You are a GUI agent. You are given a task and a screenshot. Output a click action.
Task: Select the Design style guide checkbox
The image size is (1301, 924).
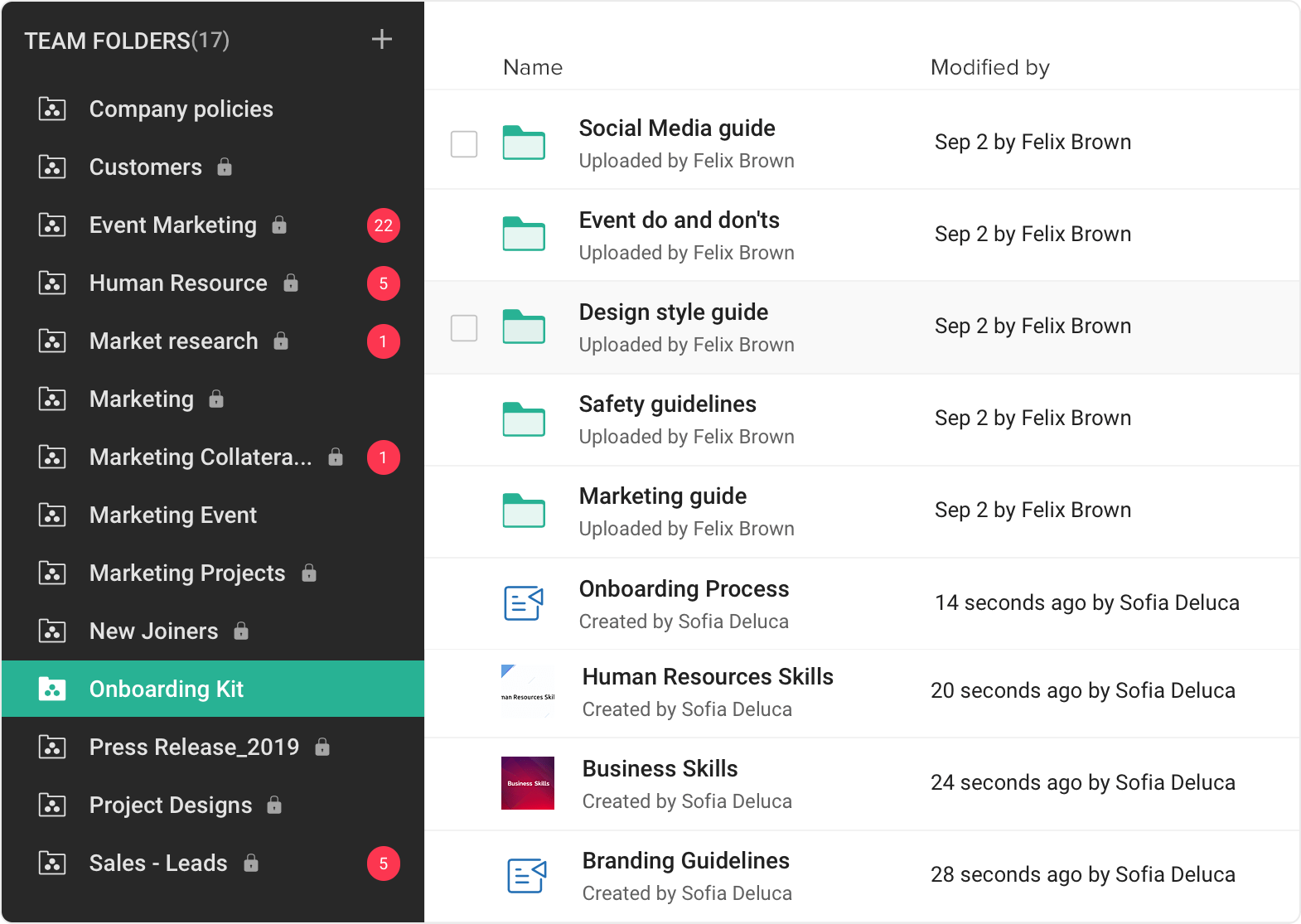click(464, 328)
